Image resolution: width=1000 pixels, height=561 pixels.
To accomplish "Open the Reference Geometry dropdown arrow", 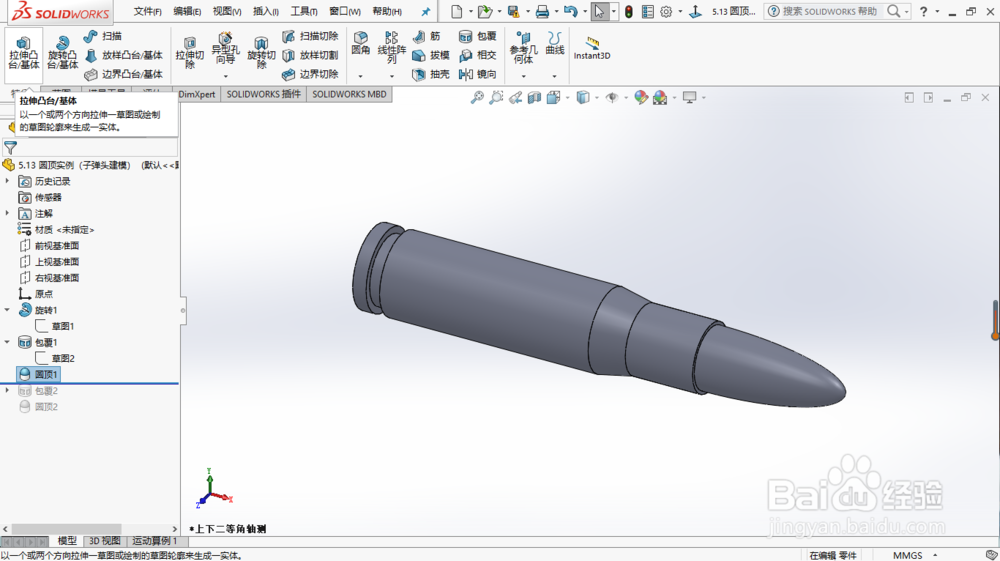I will coord(523,76).
